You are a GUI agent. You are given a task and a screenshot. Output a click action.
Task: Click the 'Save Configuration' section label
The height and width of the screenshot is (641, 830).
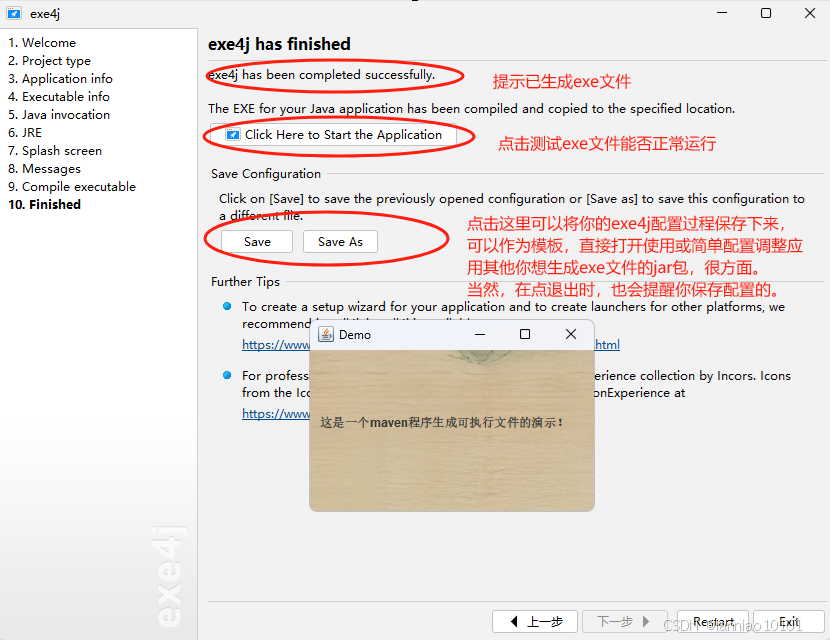pyautogui.click(x=266, y=174)
